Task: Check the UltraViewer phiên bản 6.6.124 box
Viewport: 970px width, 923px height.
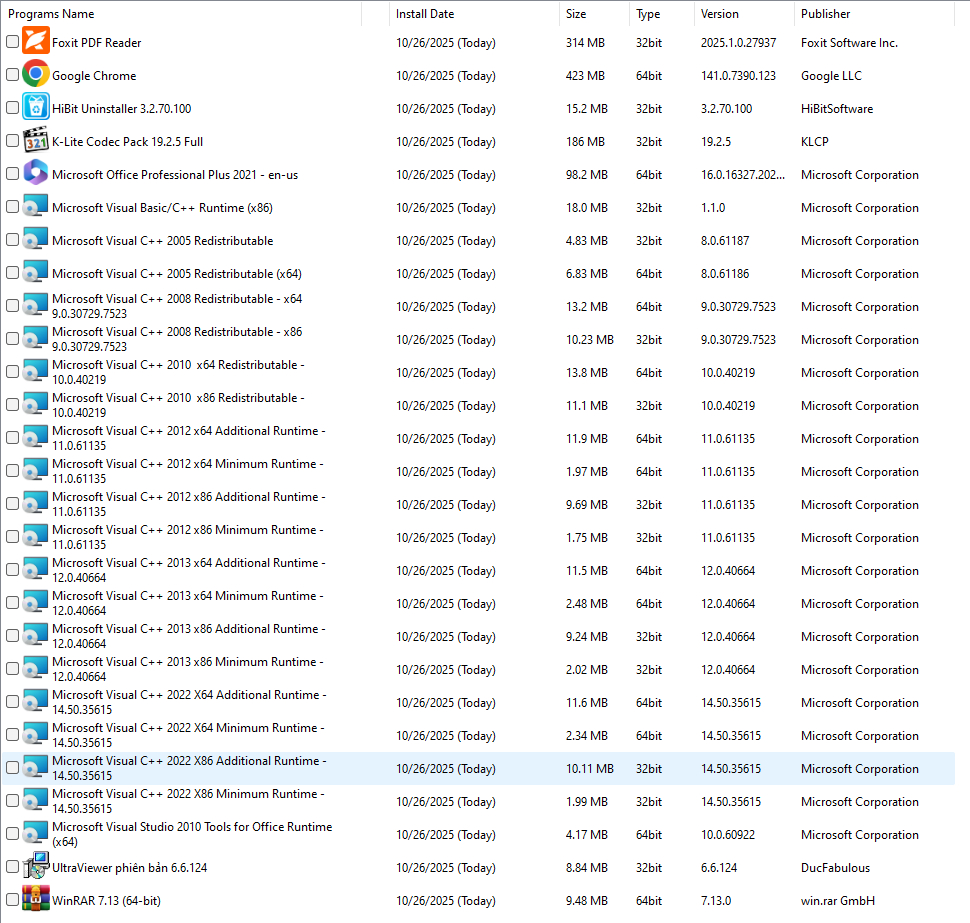Action: coord(12,866)
